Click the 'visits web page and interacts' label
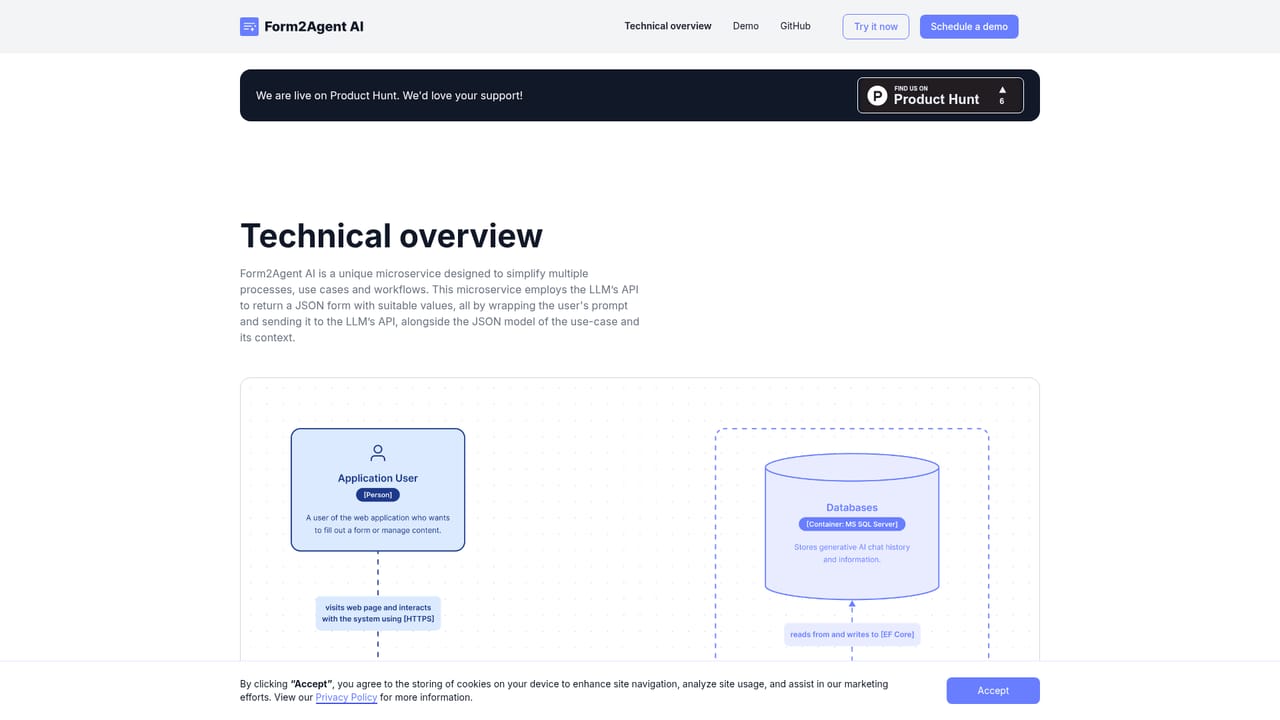This screenshot has width=1280, height=720. pos(378,613)
